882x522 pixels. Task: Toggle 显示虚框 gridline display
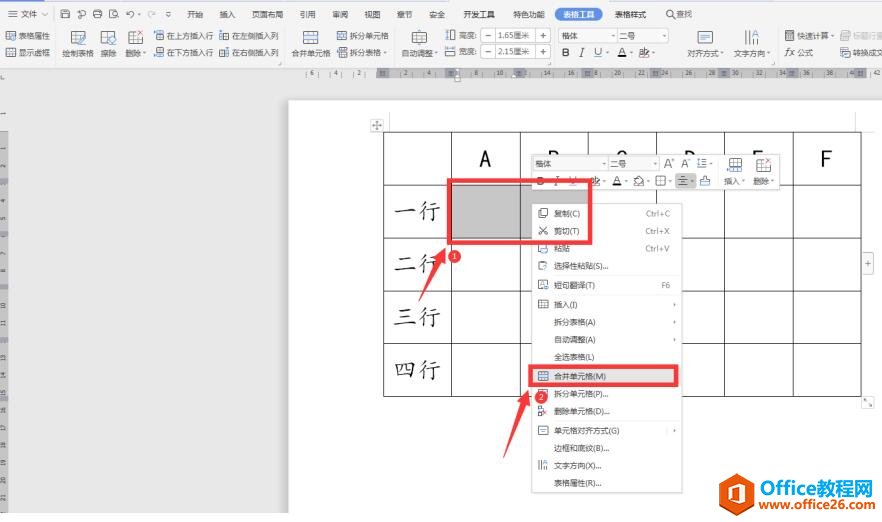click(28, 52)
